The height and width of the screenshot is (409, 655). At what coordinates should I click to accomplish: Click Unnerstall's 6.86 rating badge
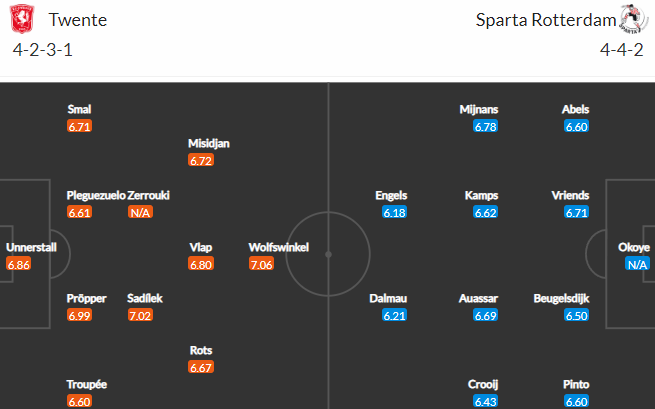pyautogui.click(x=18, y=264)
